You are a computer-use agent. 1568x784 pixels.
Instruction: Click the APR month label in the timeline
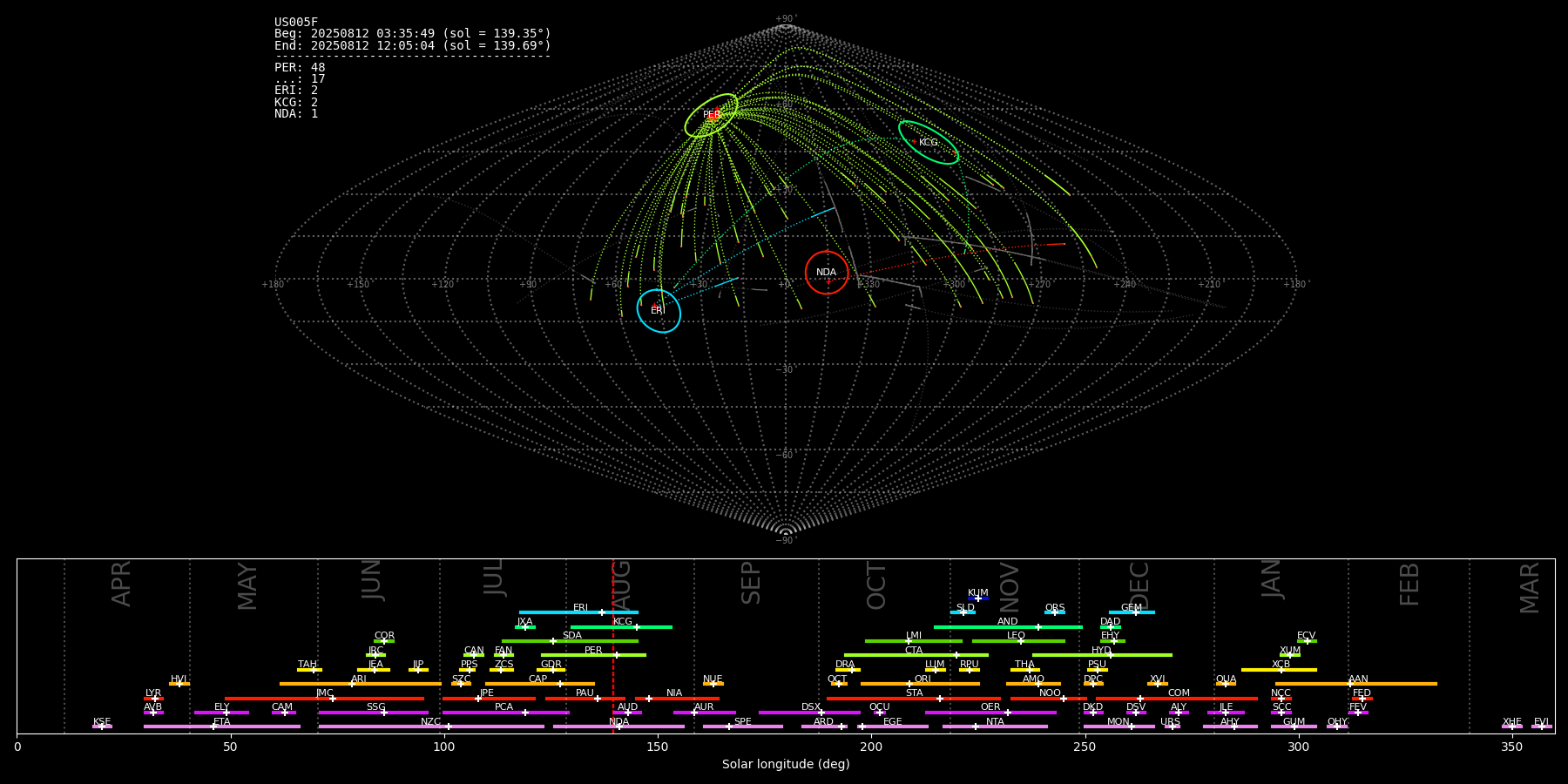point(121,584)
